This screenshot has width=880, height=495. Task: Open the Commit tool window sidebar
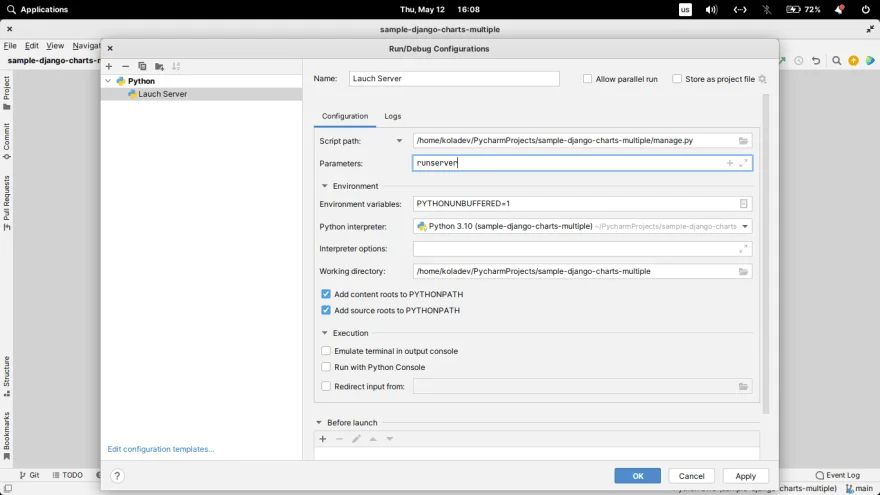[7, 141]
